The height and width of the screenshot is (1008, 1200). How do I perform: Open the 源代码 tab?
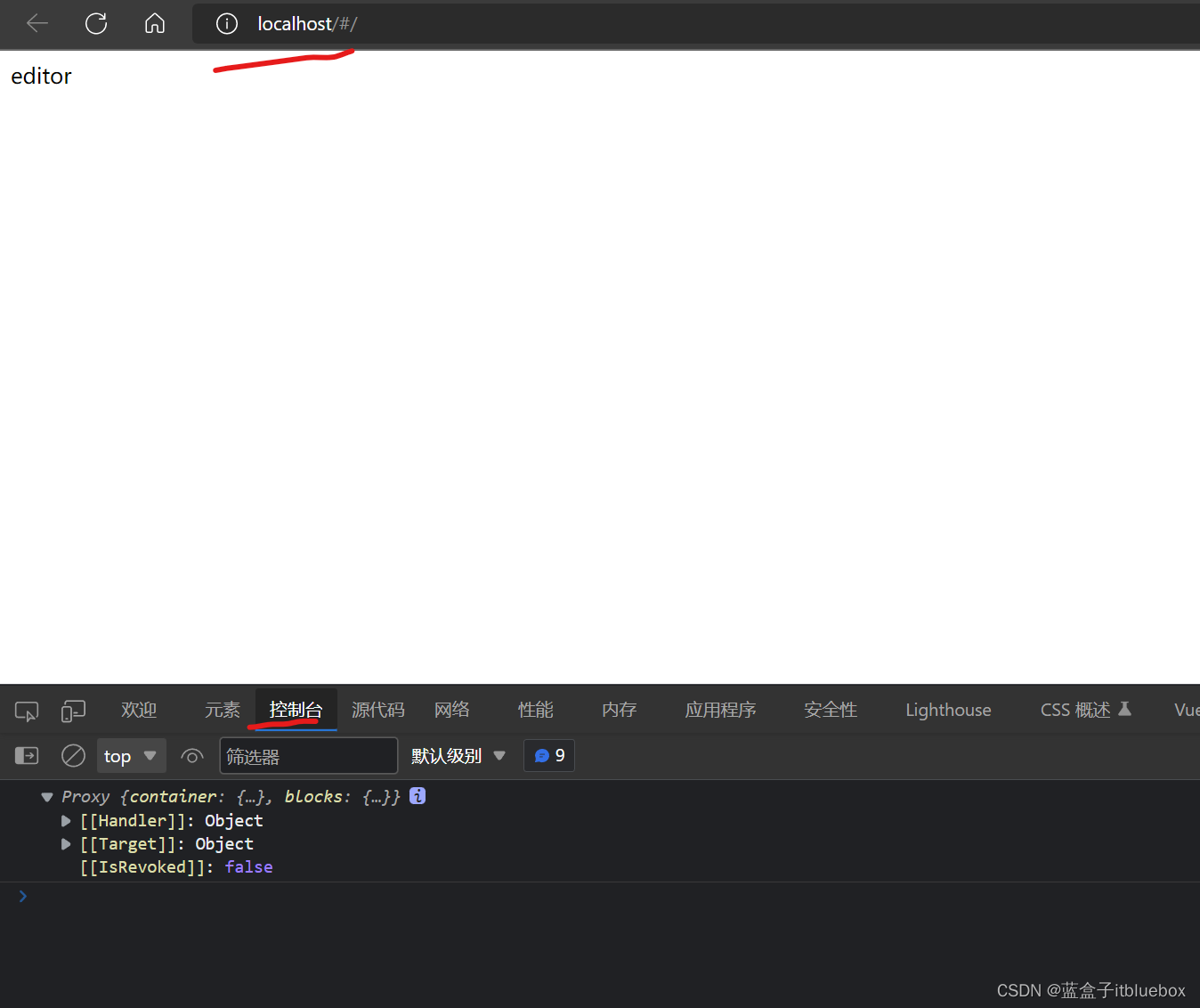378,710
